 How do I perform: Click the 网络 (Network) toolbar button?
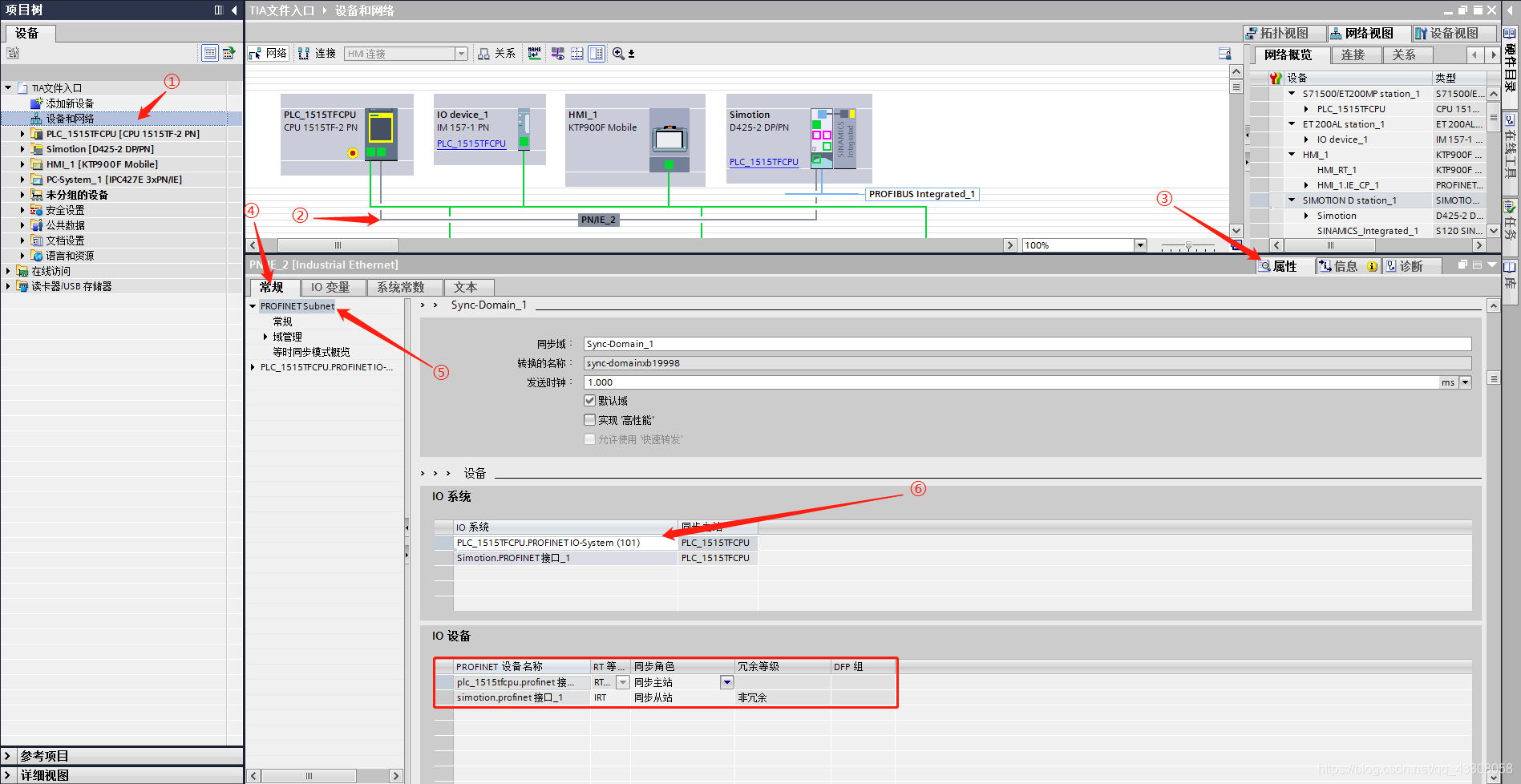(268, 54)
